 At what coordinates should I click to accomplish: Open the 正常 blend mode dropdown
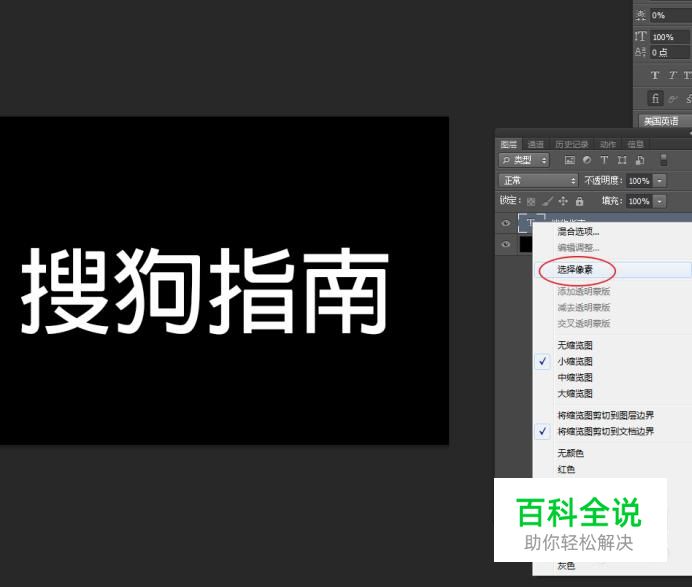(538, 181)
